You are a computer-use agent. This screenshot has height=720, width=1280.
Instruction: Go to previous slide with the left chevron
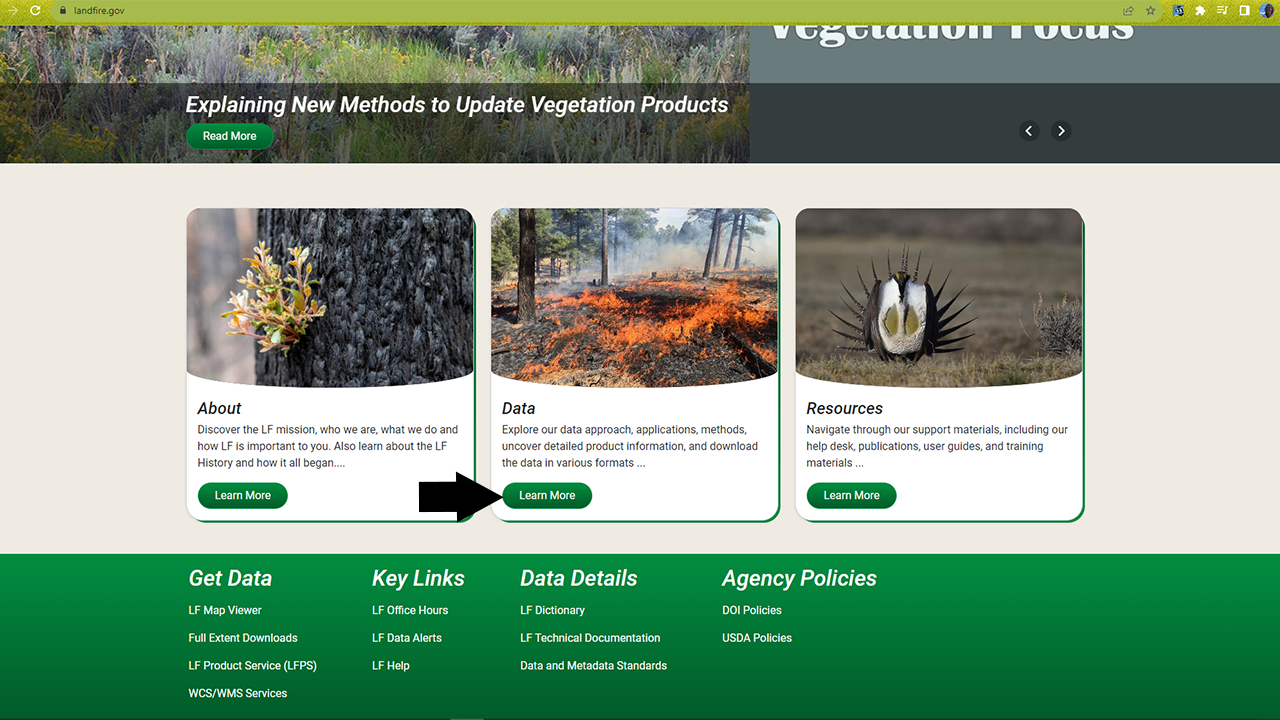click(x=1029, y=131)
